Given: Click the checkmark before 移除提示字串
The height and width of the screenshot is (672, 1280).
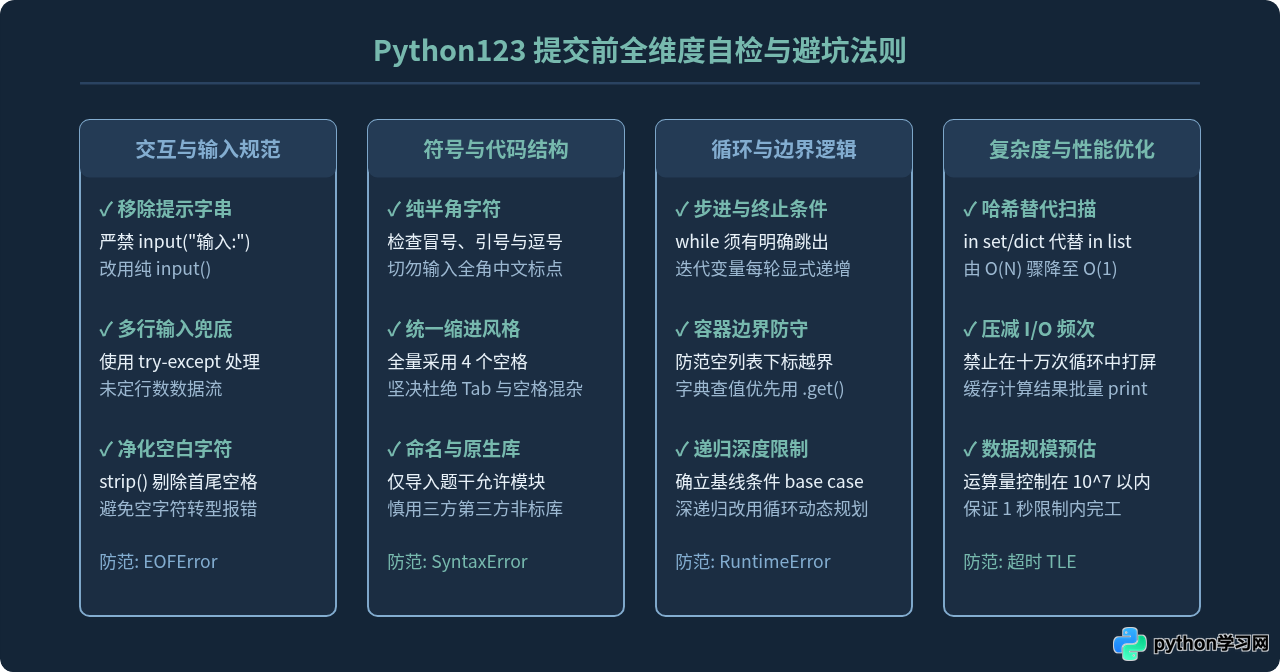Looking at the screenshot, I should [106, 209].
